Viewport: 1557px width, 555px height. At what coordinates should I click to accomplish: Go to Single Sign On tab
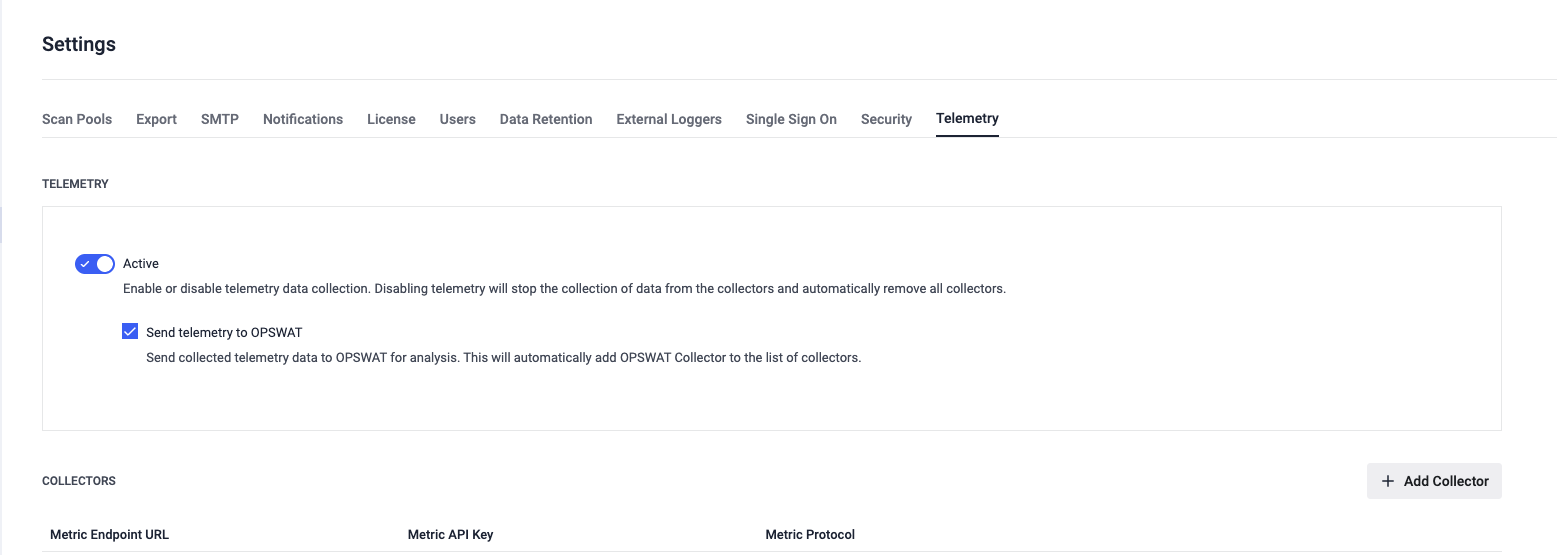(x=791, y=119)
